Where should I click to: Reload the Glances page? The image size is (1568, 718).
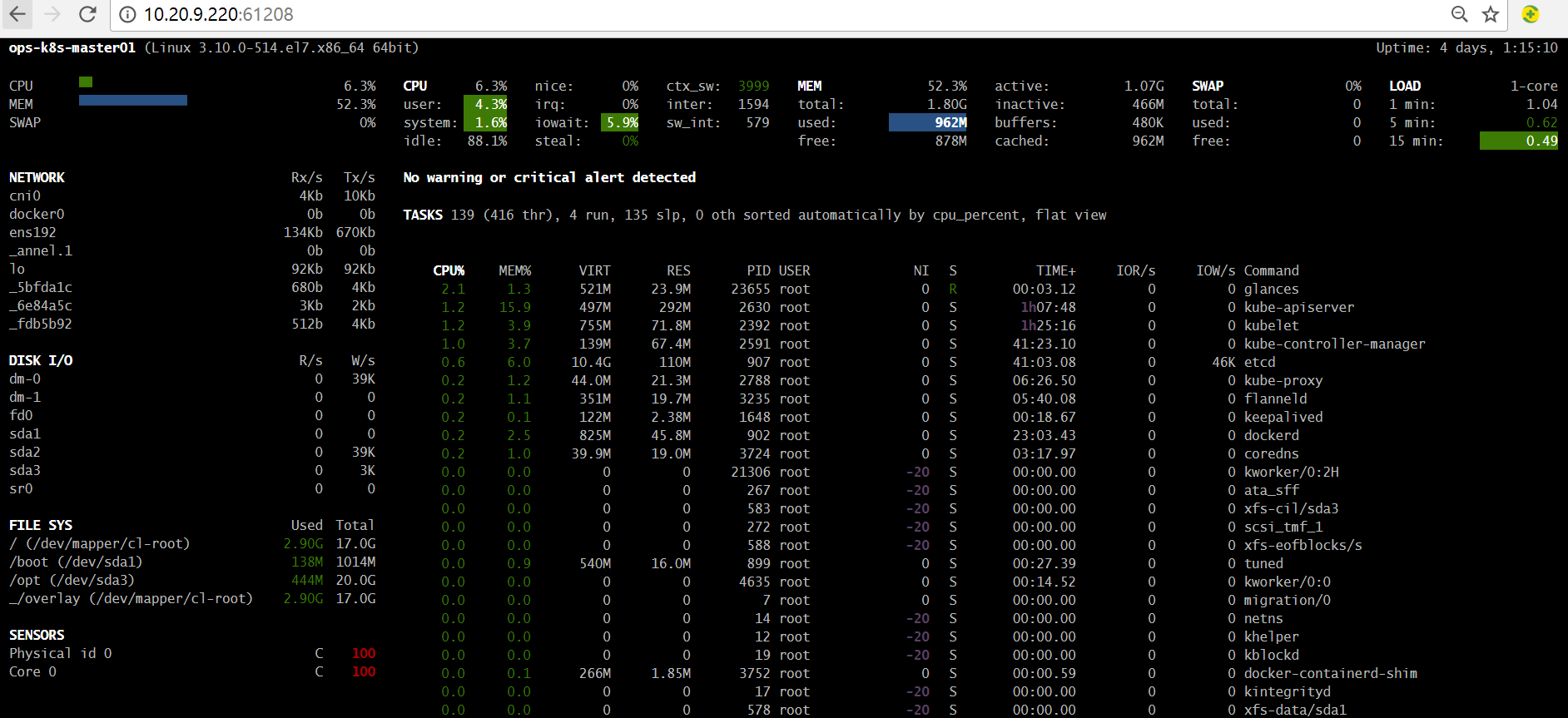87,14
